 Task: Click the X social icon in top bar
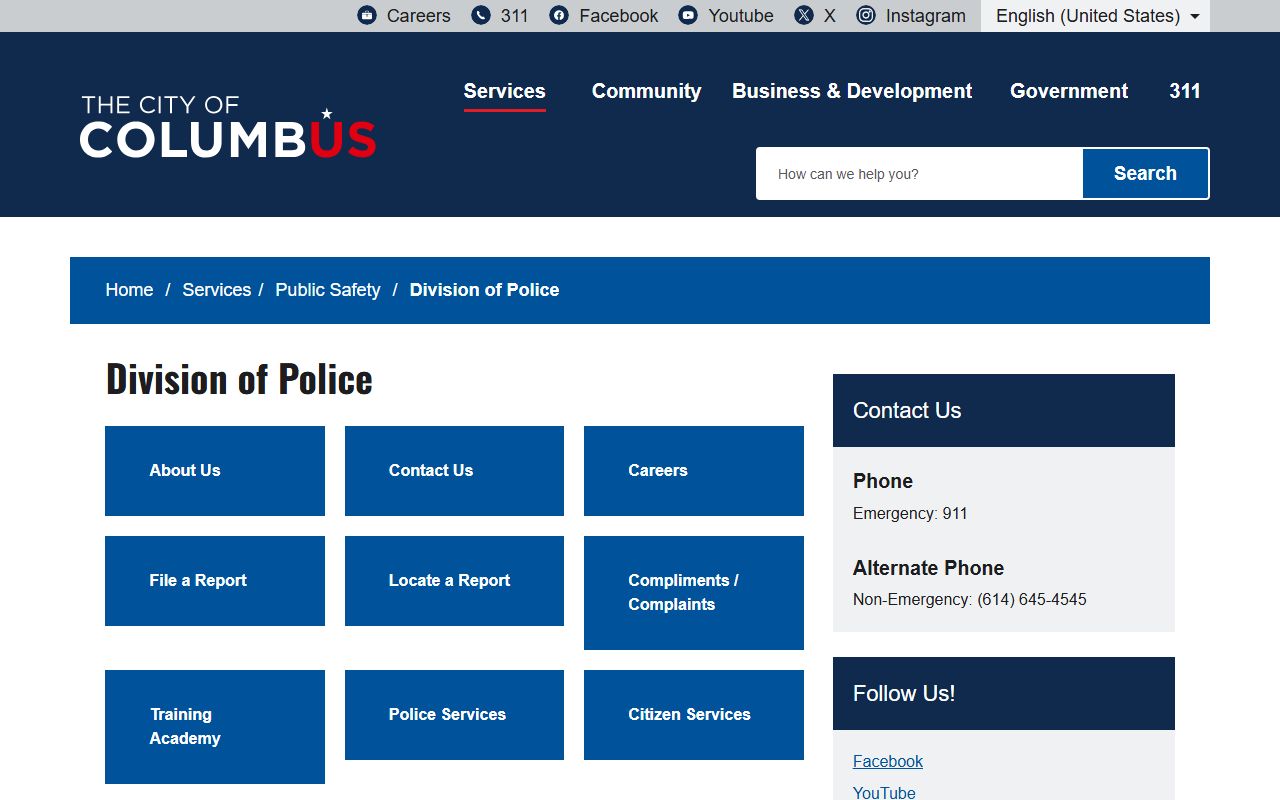pos(804,15)
